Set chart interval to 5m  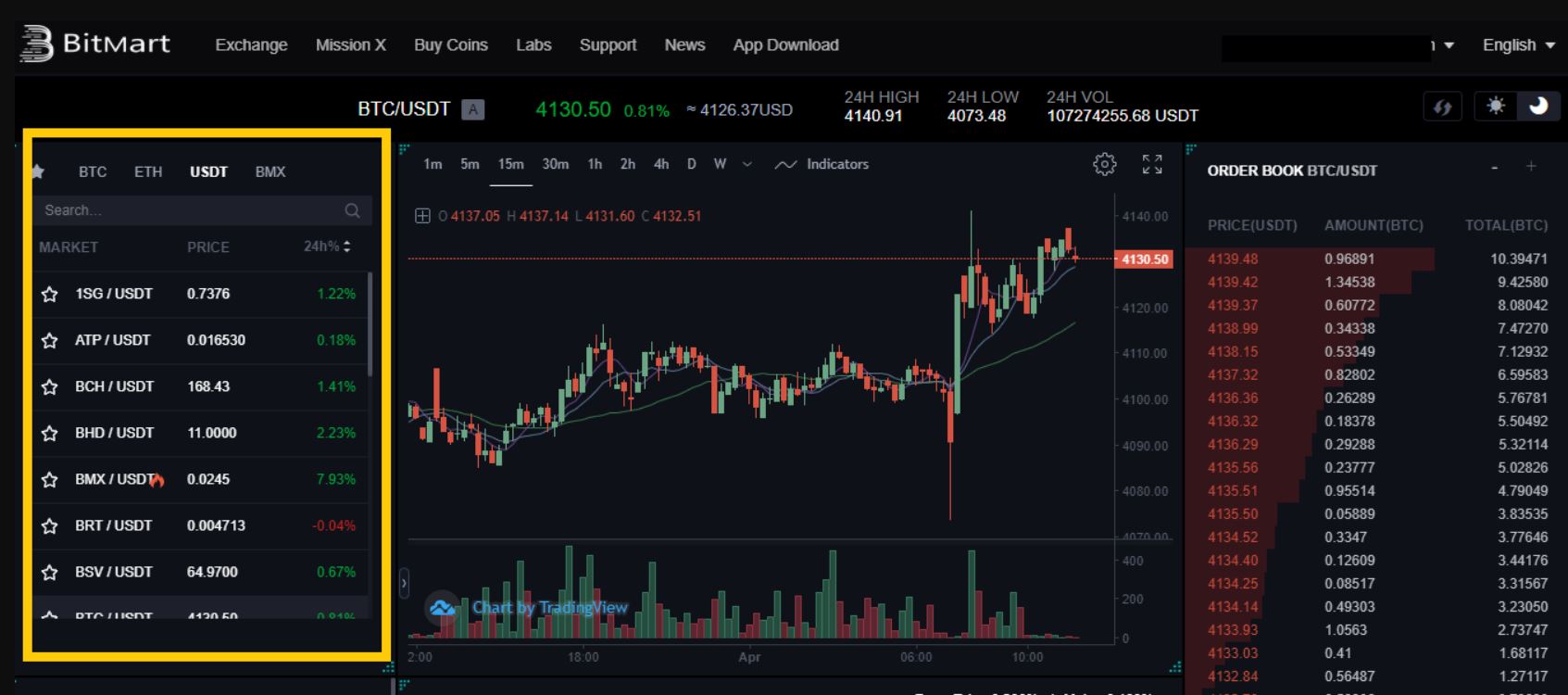470,164
